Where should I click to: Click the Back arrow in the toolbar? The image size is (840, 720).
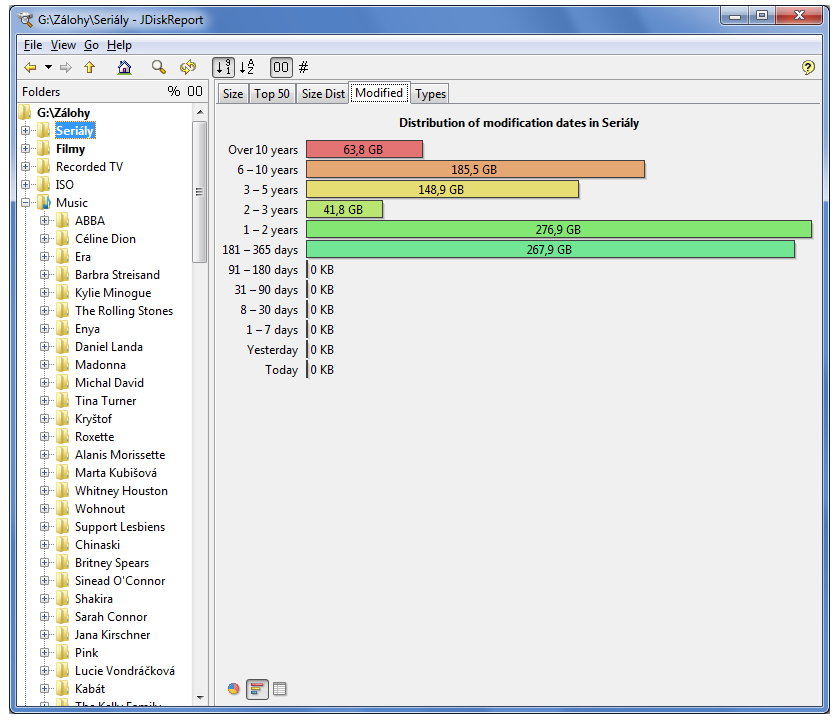point(30,67)
